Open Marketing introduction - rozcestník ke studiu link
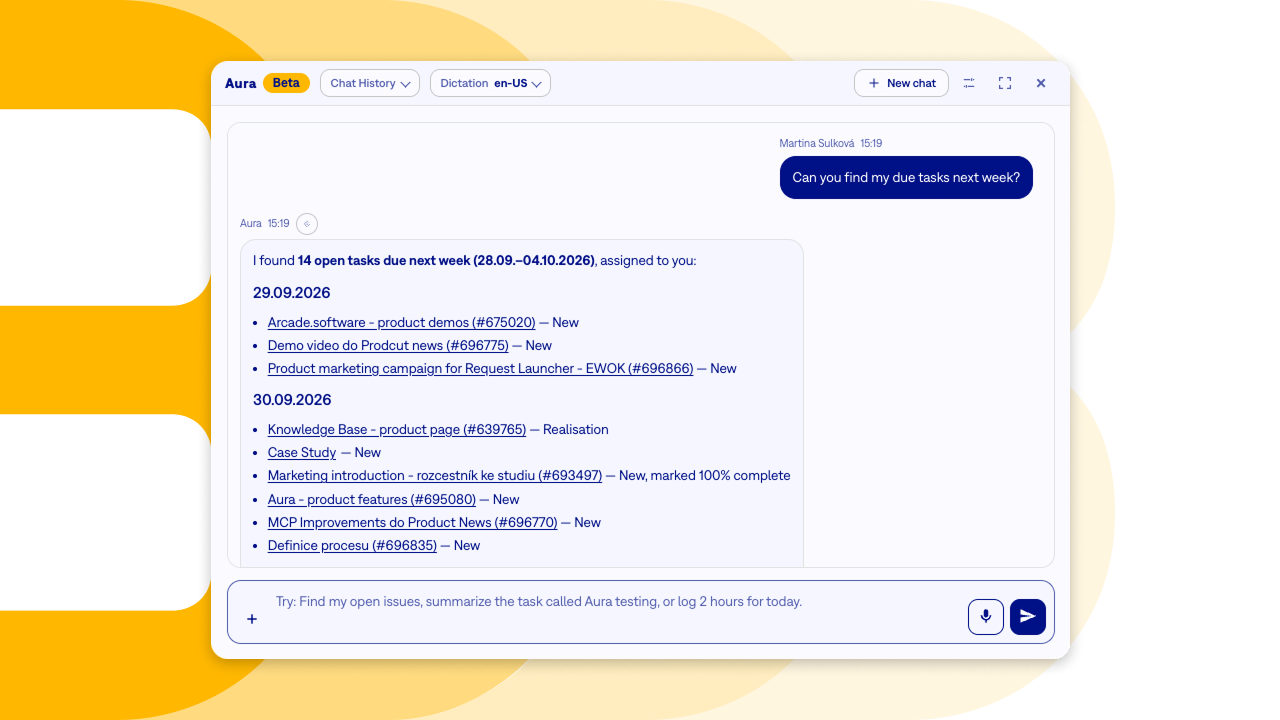Viewport: 1280px width, 720px height. click(435, 476)
